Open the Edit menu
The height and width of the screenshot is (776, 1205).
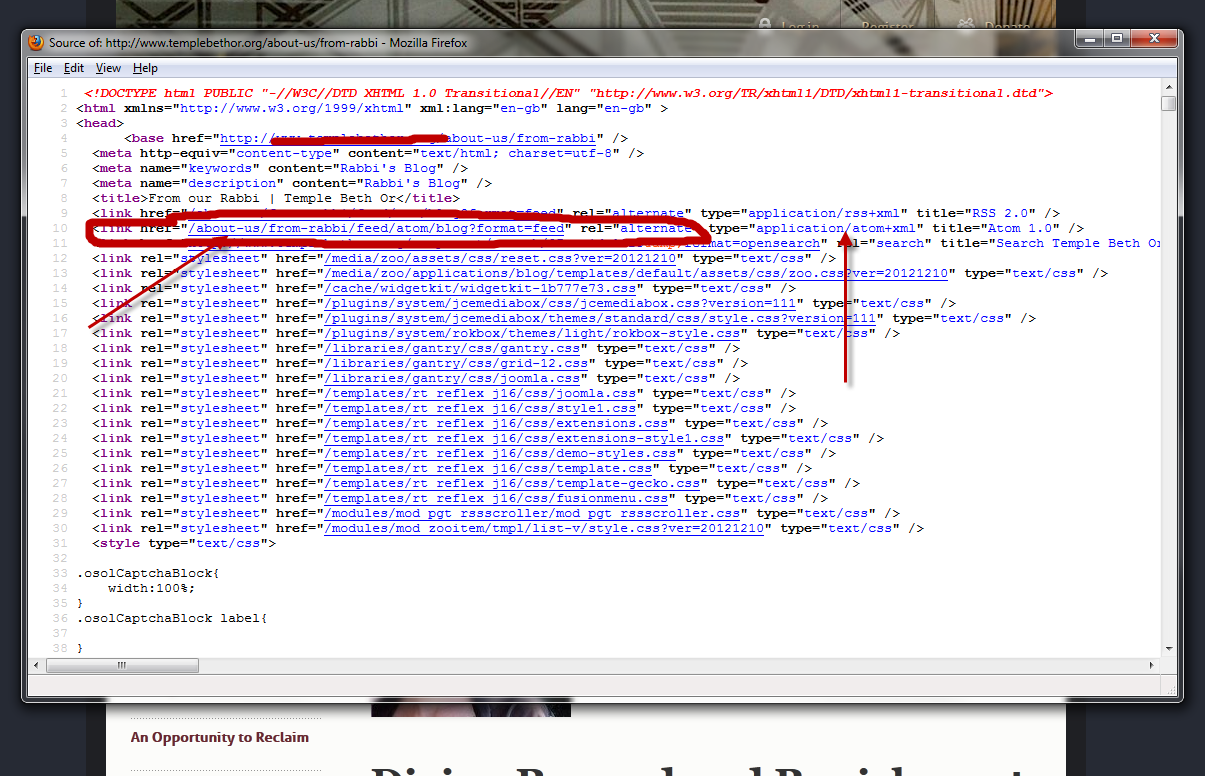point(74,68)
